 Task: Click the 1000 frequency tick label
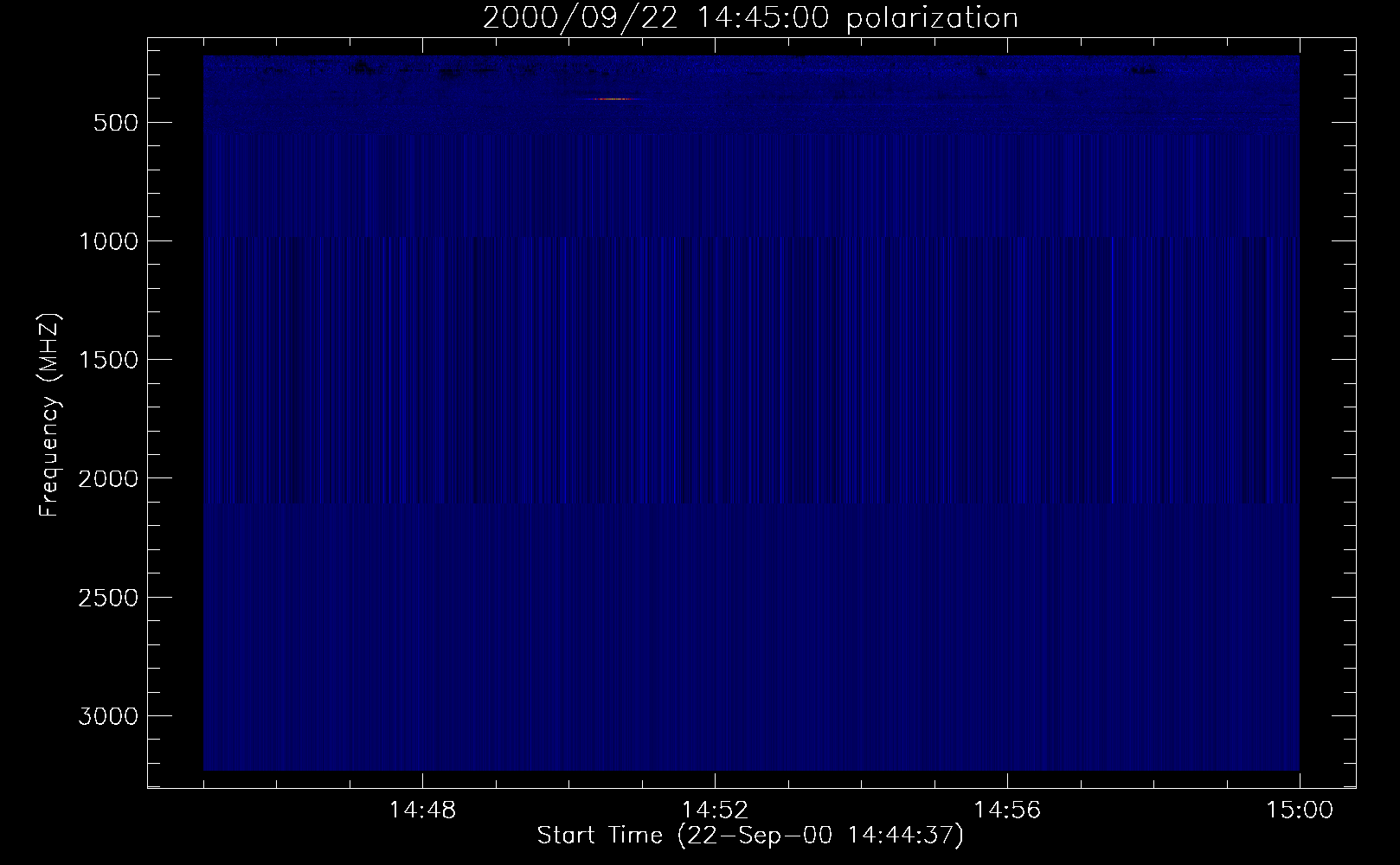tap(108, 241)
